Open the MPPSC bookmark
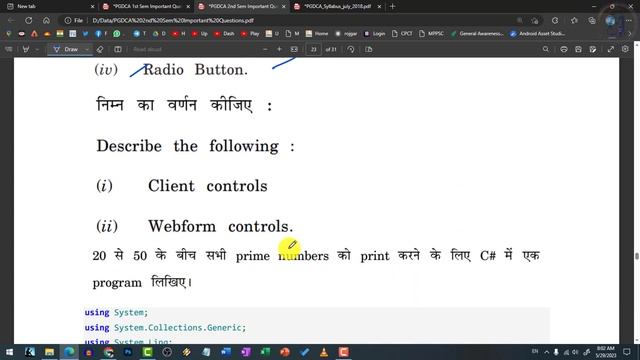 [x=431, y=34]
